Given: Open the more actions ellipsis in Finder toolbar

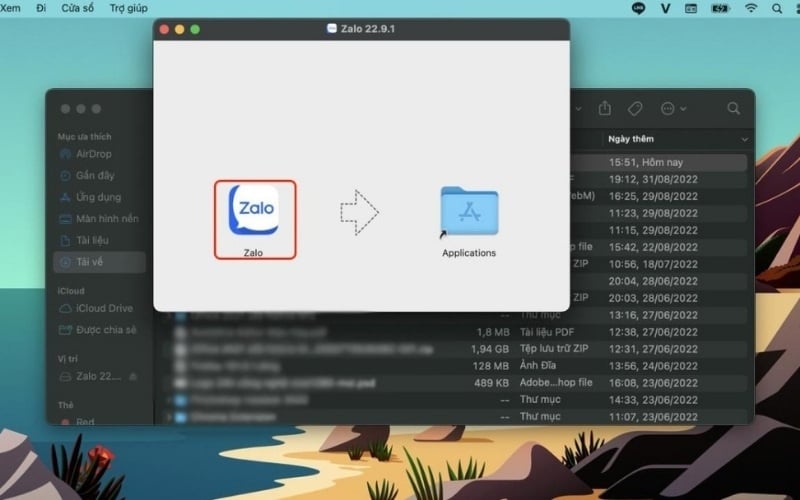Looking at the screenshot, I should 673,108.
